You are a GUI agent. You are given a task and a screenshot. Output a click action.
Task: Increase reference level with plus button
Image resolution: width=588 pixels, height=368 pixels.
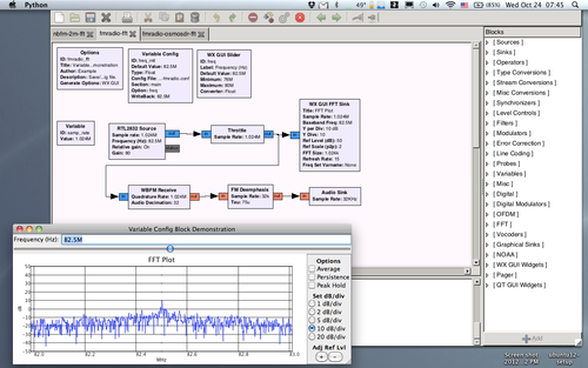coord(321,357)
